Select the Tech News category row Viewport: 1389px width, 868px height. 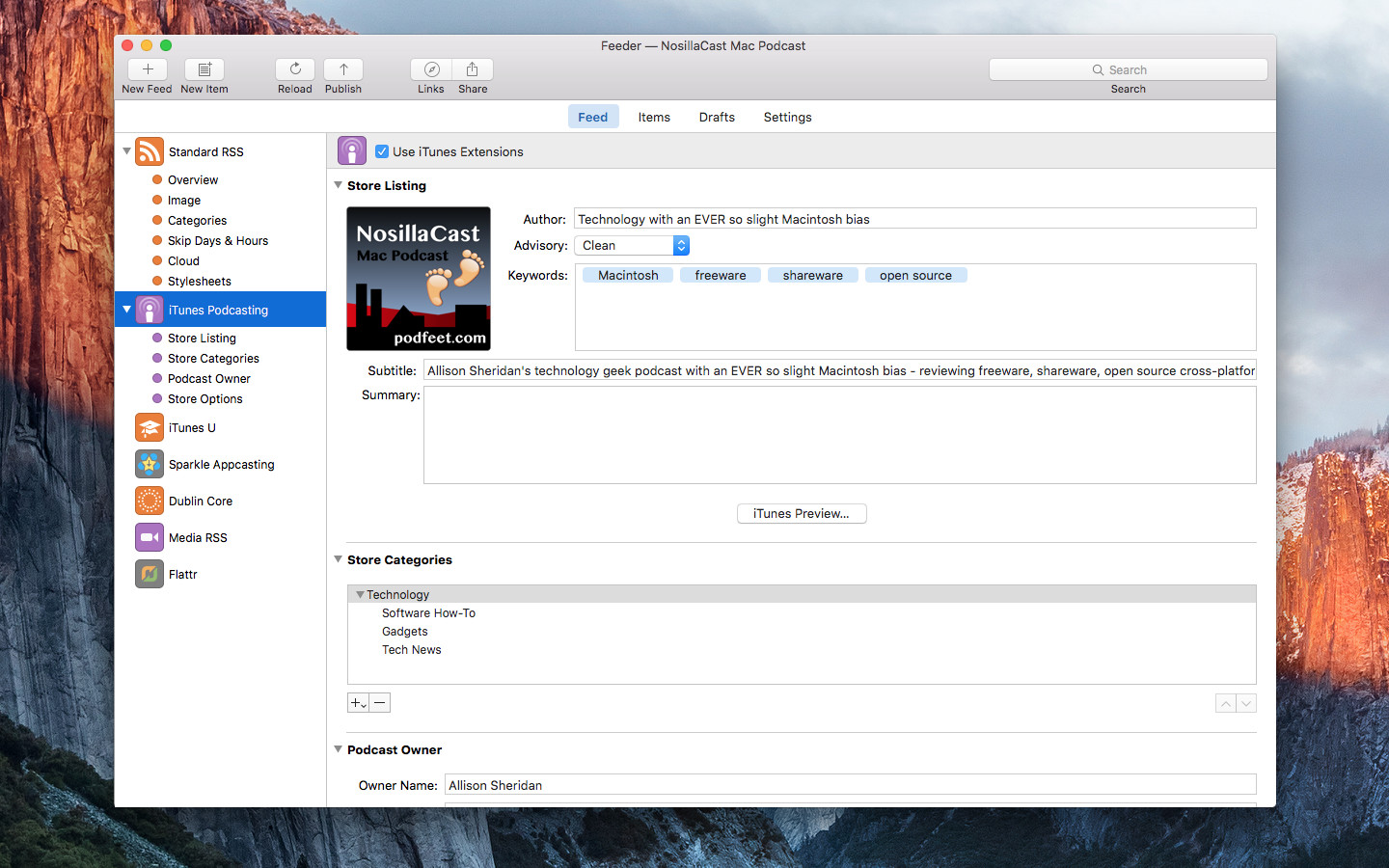[x=802, y=649]
